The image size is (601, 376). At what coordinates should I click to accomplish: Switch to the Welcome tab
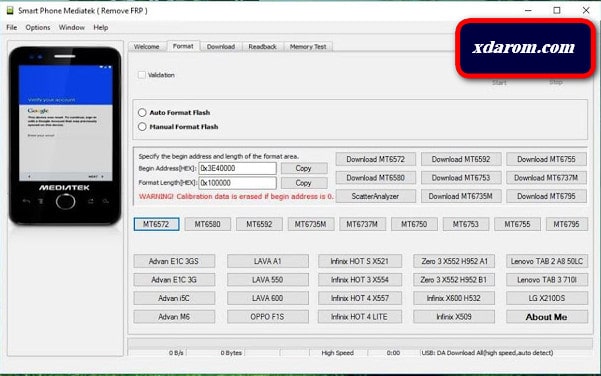[x=146, y=47]
